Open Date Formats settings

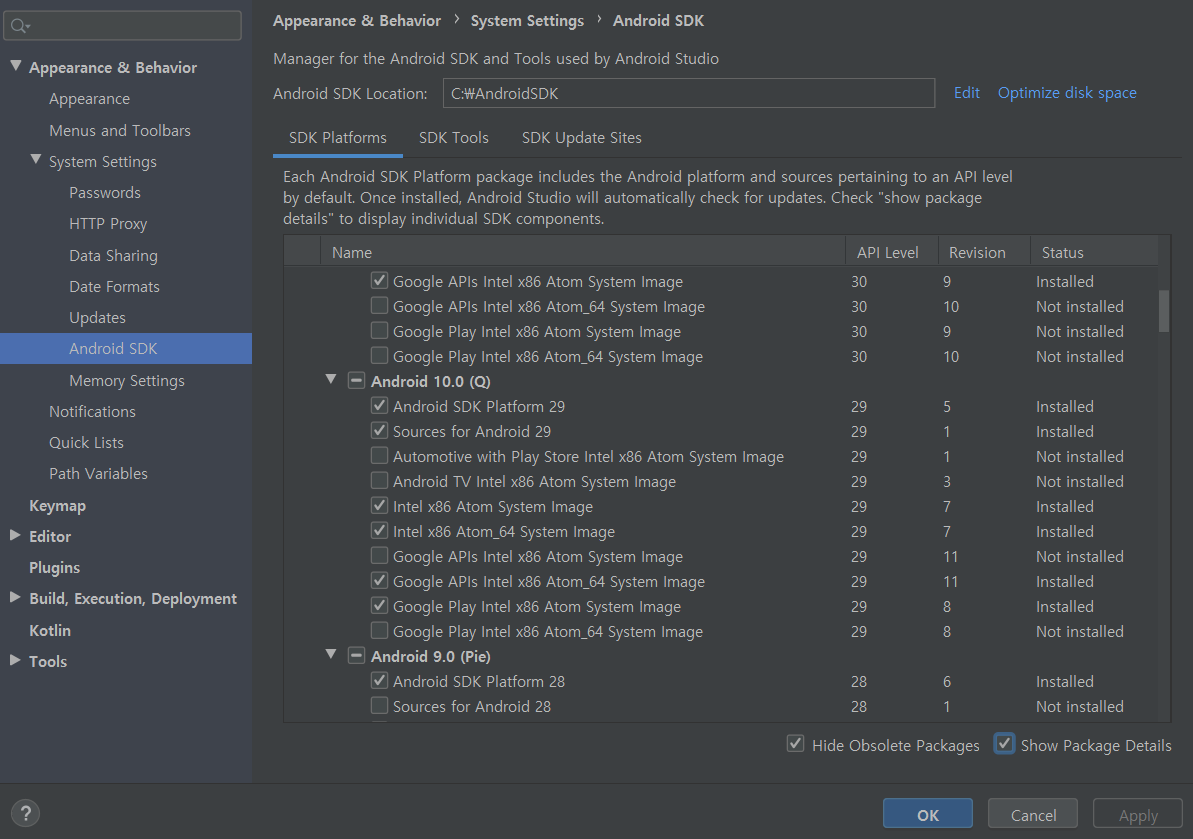click(x=114, y=287)
